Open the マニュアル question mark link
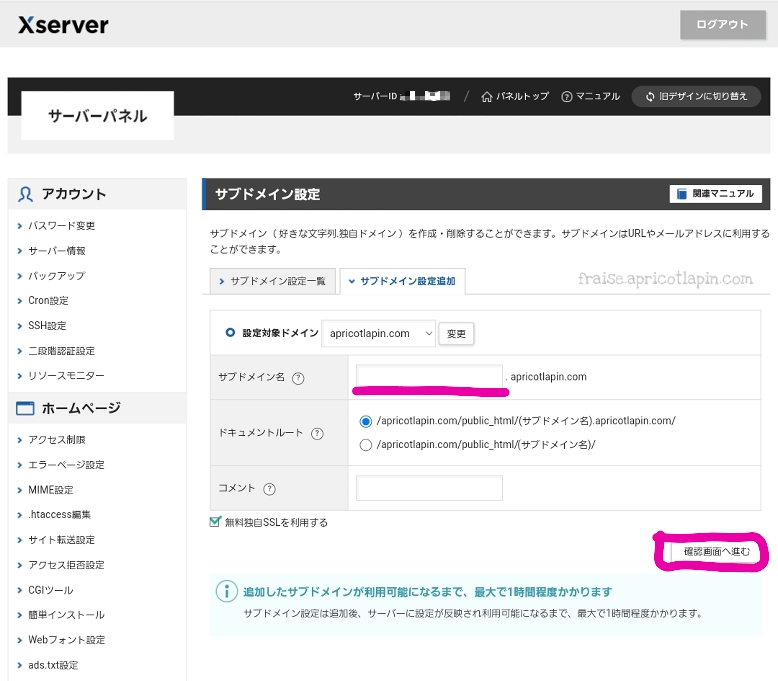 point(590,96)
